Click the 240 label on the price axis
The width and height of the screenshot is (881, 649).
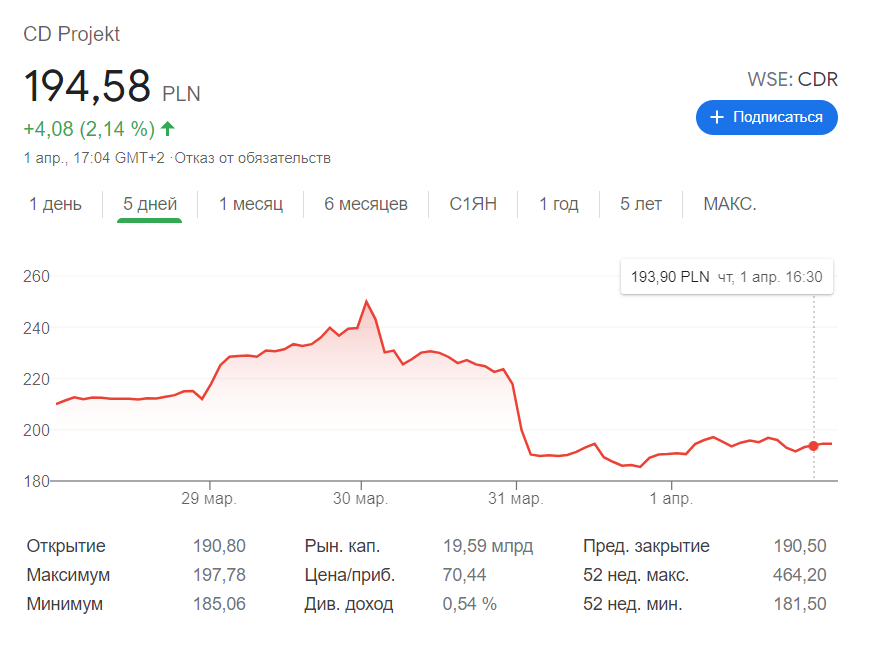tap(37, 328)
